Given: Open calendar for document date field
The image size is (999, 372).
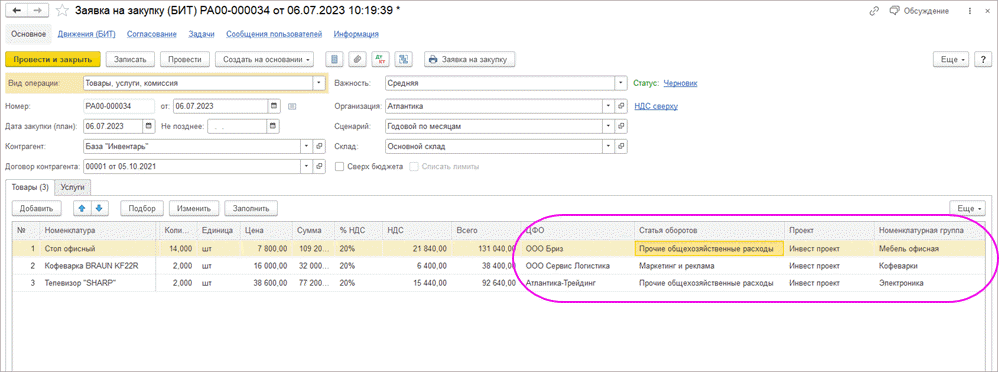Looking at the screenshot, I should [x=275, y=105].
